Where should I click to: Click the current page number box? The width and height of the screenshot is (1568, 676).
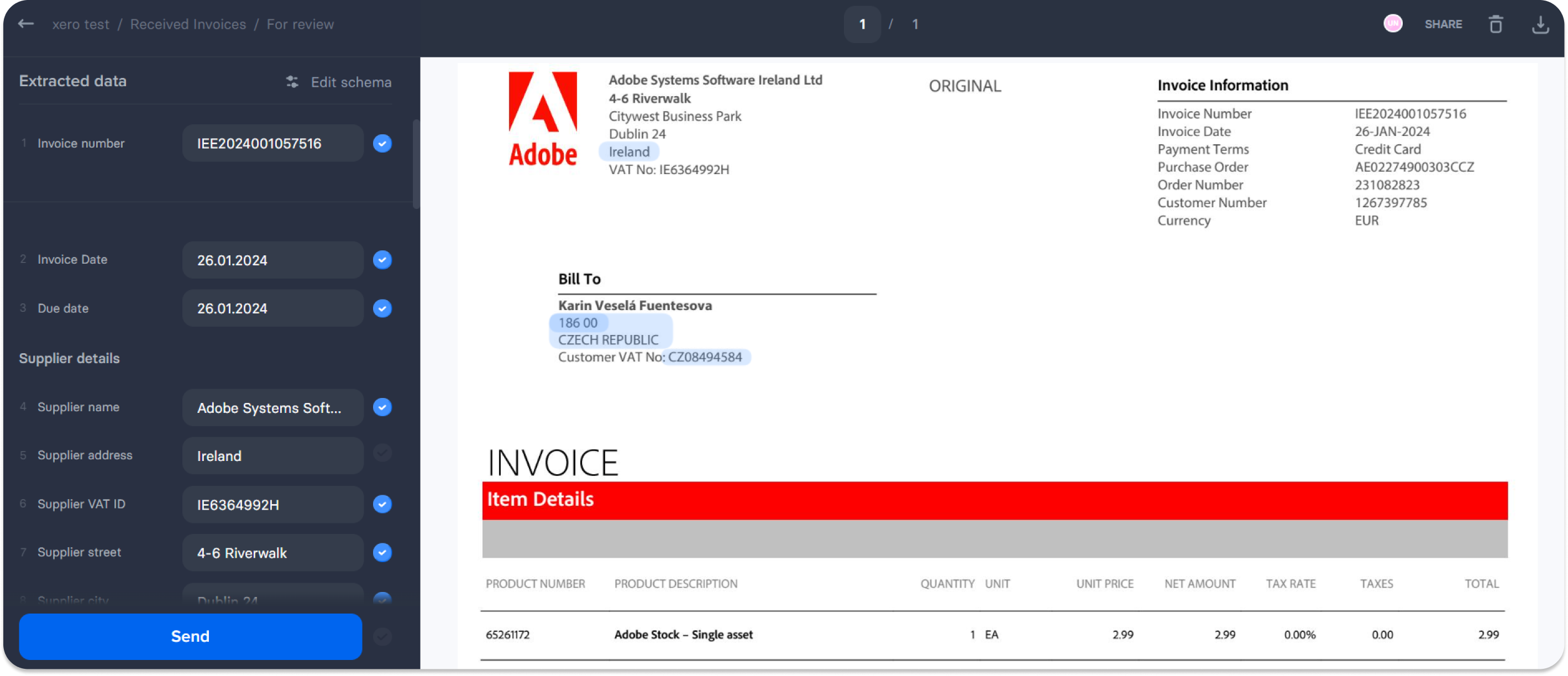pos(862,24)
